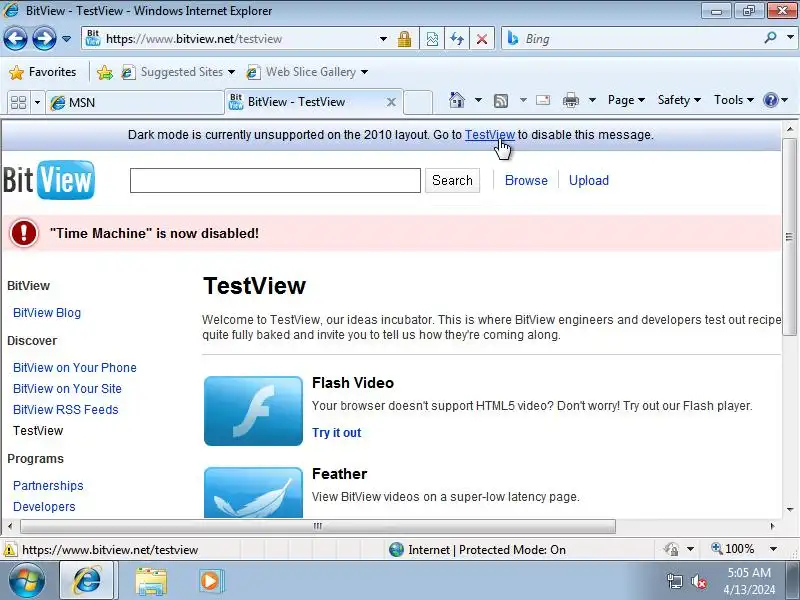The height and width of the screenshot is (600, 800).
Task: Open a new blank tab
Action: point(418,102)
